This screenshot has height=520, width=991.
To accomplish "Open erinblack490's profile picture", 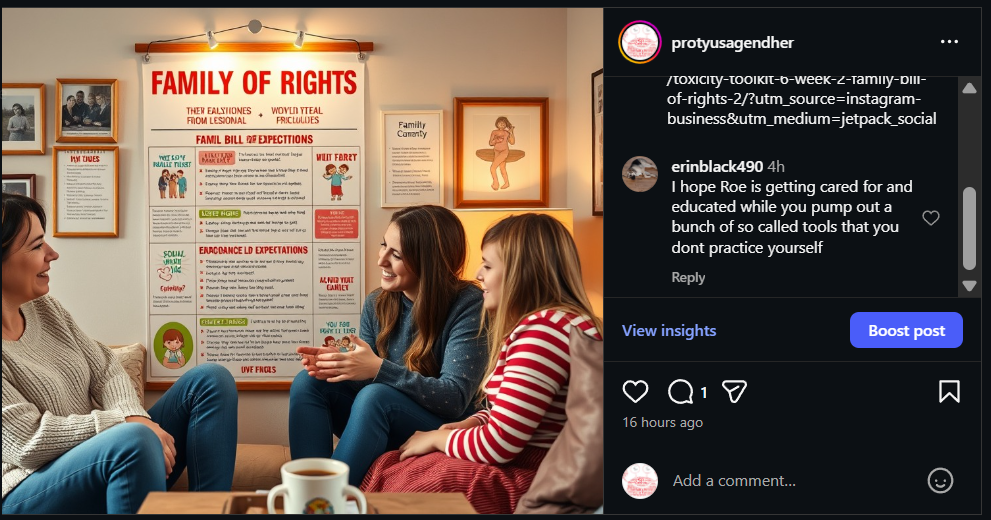I will tap(640, 174).
